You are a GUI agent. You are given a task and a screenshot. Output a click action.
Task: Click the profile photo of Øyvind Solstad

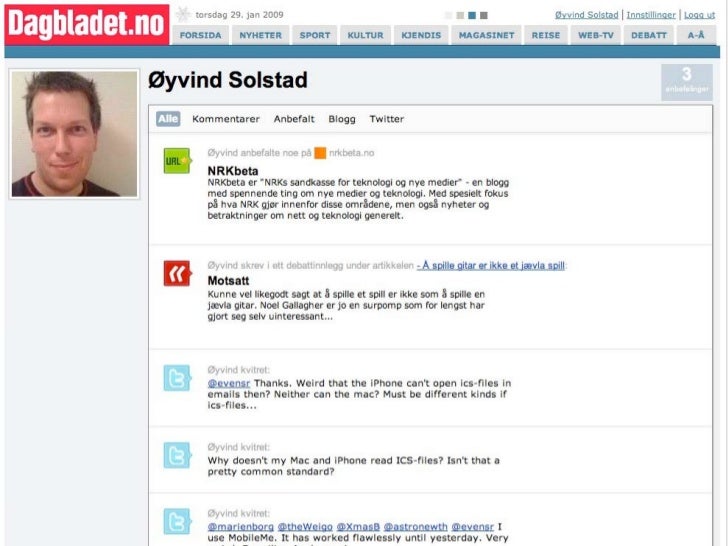(74, 134)
